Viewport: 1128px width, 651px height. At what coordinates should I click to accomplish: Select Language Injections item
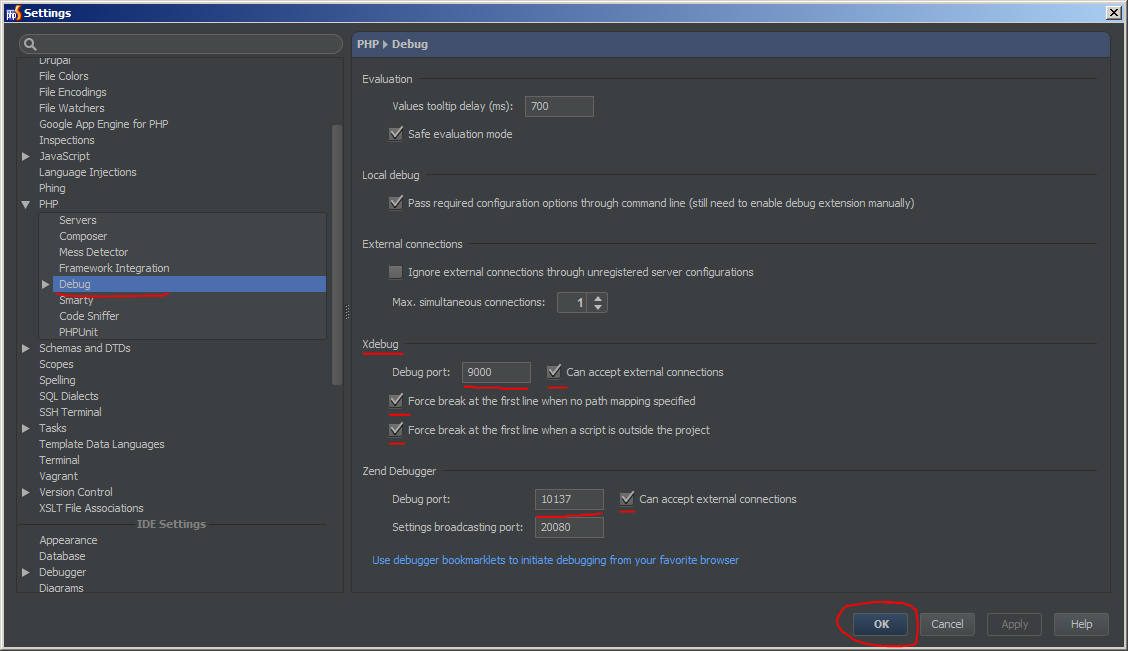coord(88,172)
